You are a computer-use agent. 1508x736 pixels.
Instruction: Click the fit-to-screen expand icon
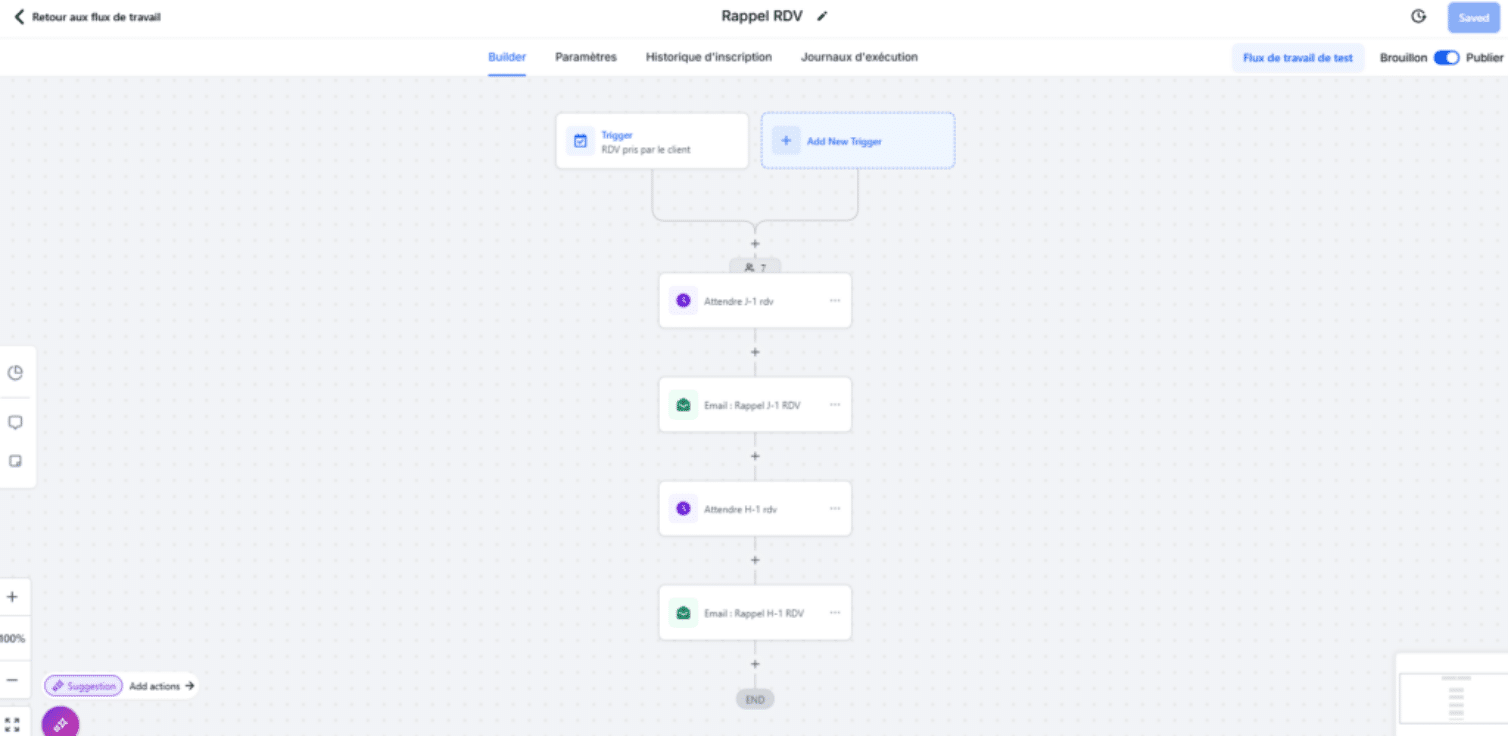tap(12, 723)
